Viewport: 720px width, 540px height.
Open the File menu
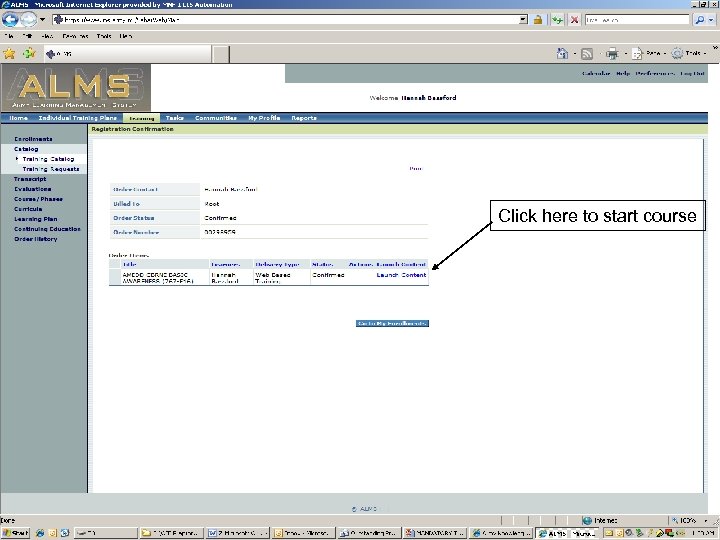(9, 36)
